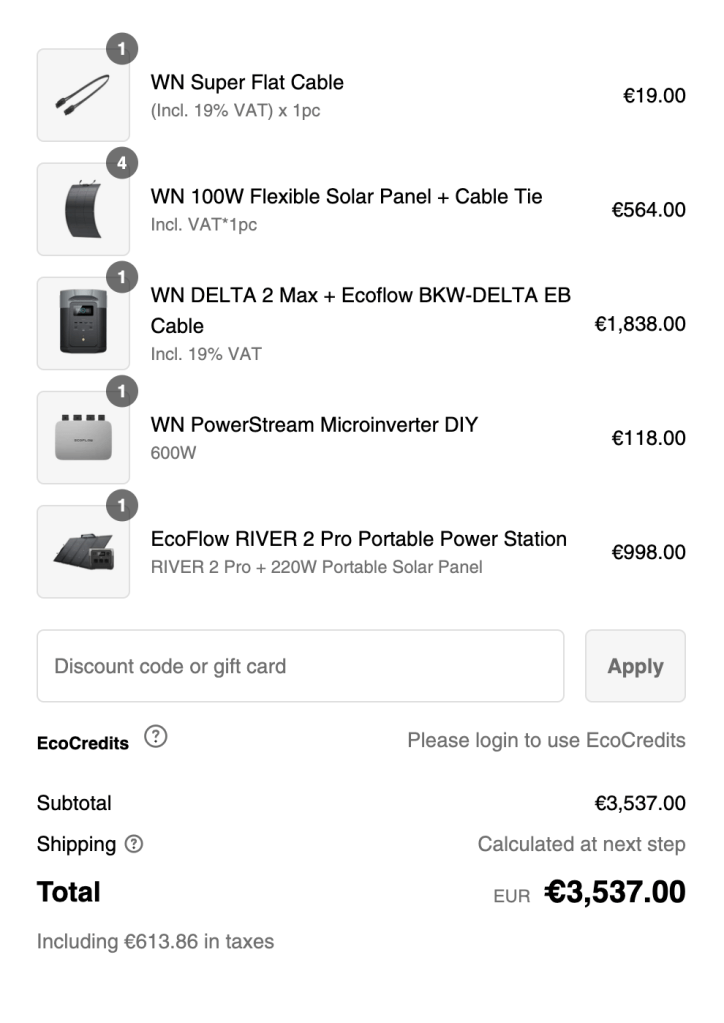
Task: Click the RIVER 2 Pro product thumbnail
Action: [83, 551]
